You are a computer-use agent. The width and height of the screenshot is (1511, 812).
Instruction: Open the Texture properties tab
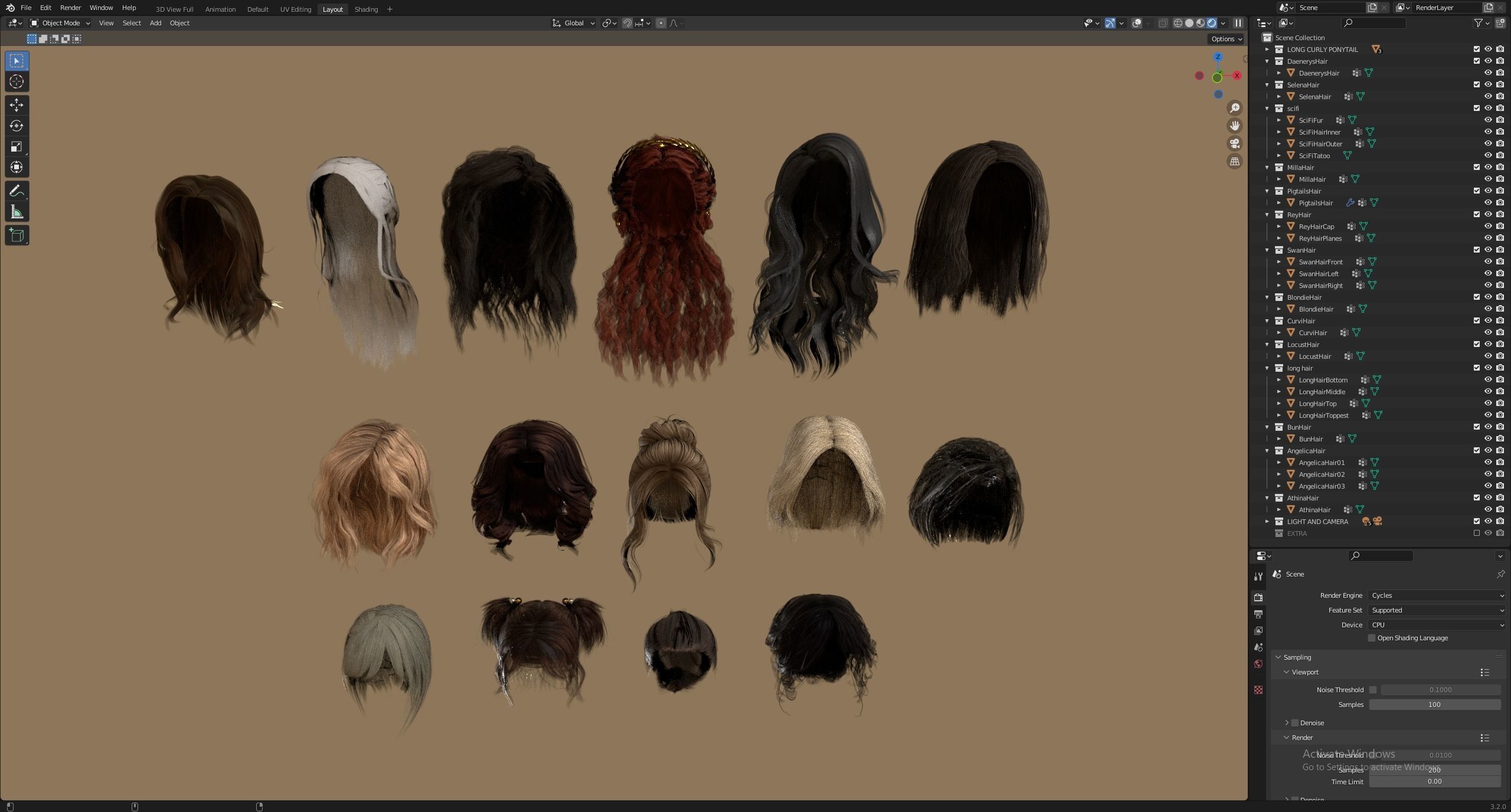[1258, 690]
